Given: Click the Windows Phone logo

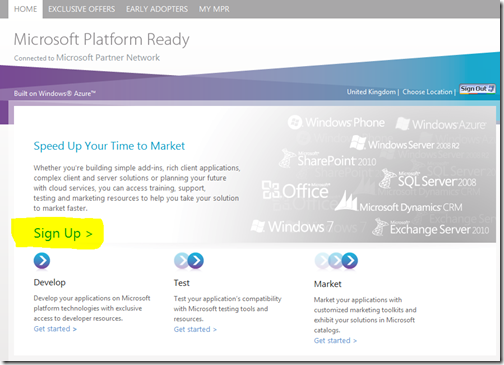Looking at the screenshot, I should [x=336, y=123].
